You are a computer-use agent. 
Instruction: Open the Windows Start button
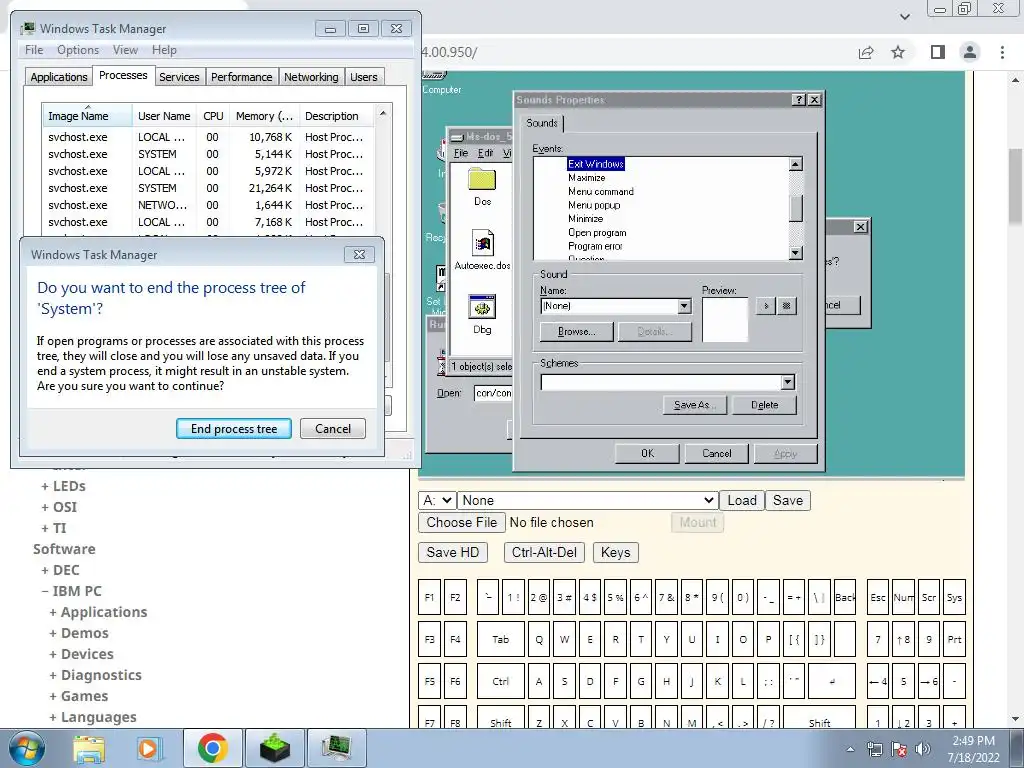[27, 748]
